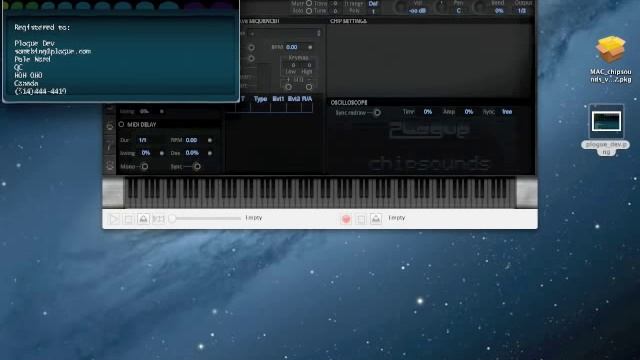Viewport: 640px width, 360px height.
Task: Click a key on the piano keyboard
Action: (x=320, y=193)
